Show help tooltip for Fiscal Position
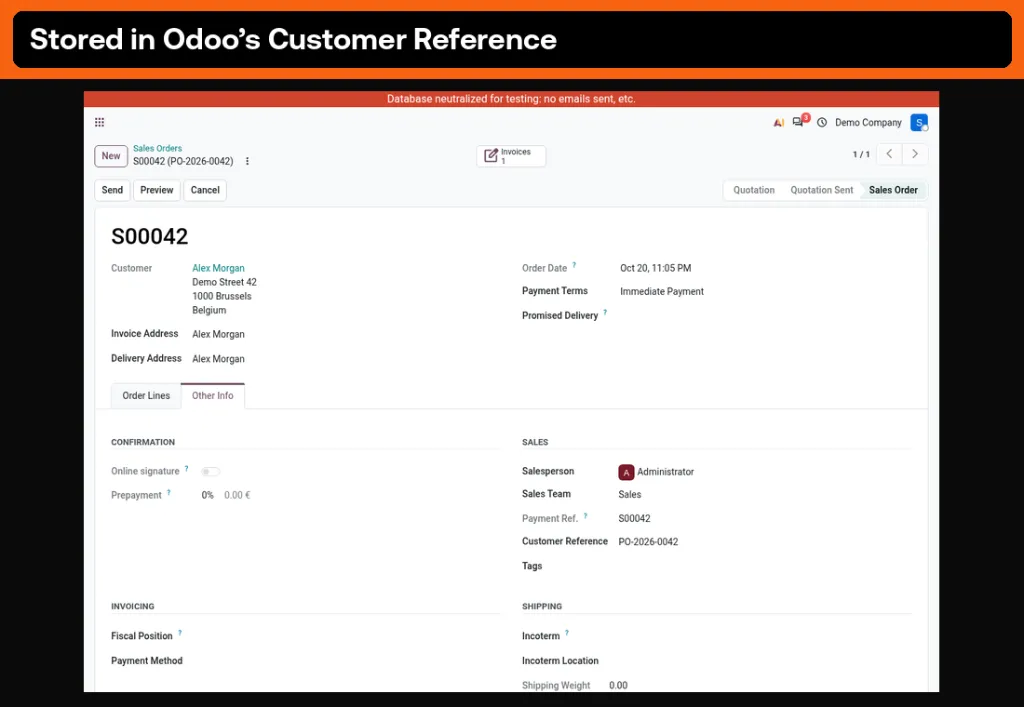 pyautogui.click(x=180, y=633)
